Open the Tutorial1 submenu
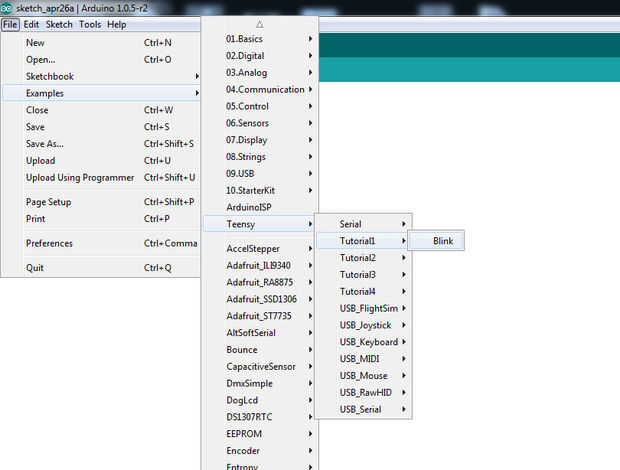Viewport: 620px width, 470px height. tap(363, 241)
